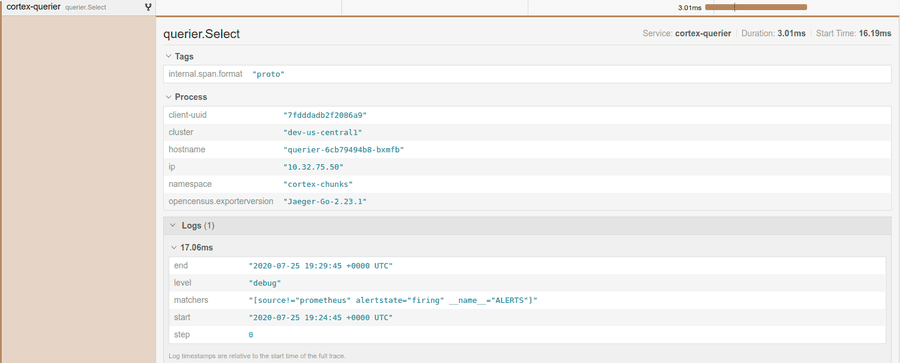Click the querier.Select span title
The width and height of the screenshot is (900, 363).
pyautogui.click(x=201, y=34)
